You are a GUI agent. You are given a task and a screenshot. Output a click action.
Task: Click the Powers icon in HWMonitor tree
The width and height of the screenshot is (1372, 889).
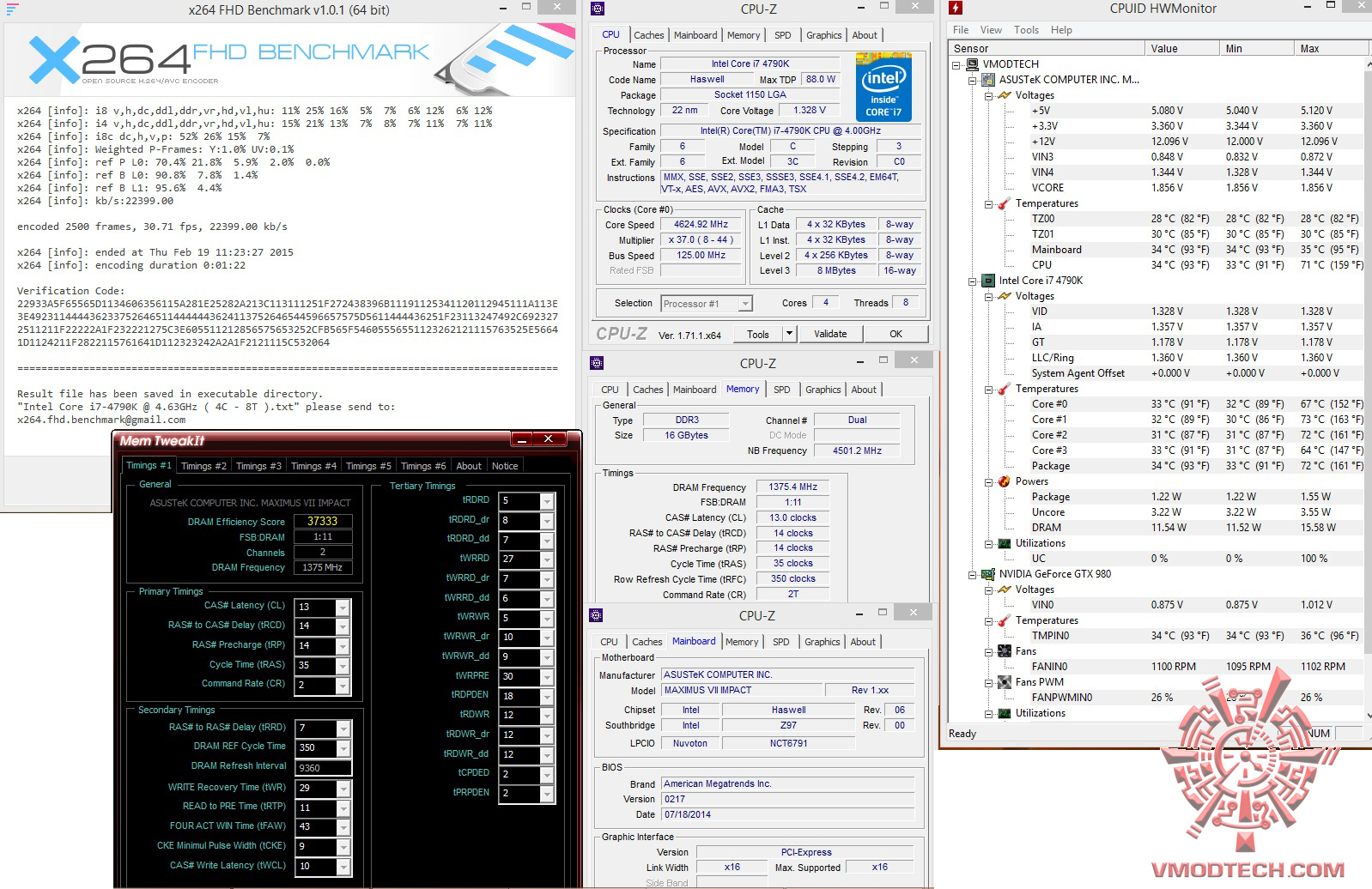1005,481
